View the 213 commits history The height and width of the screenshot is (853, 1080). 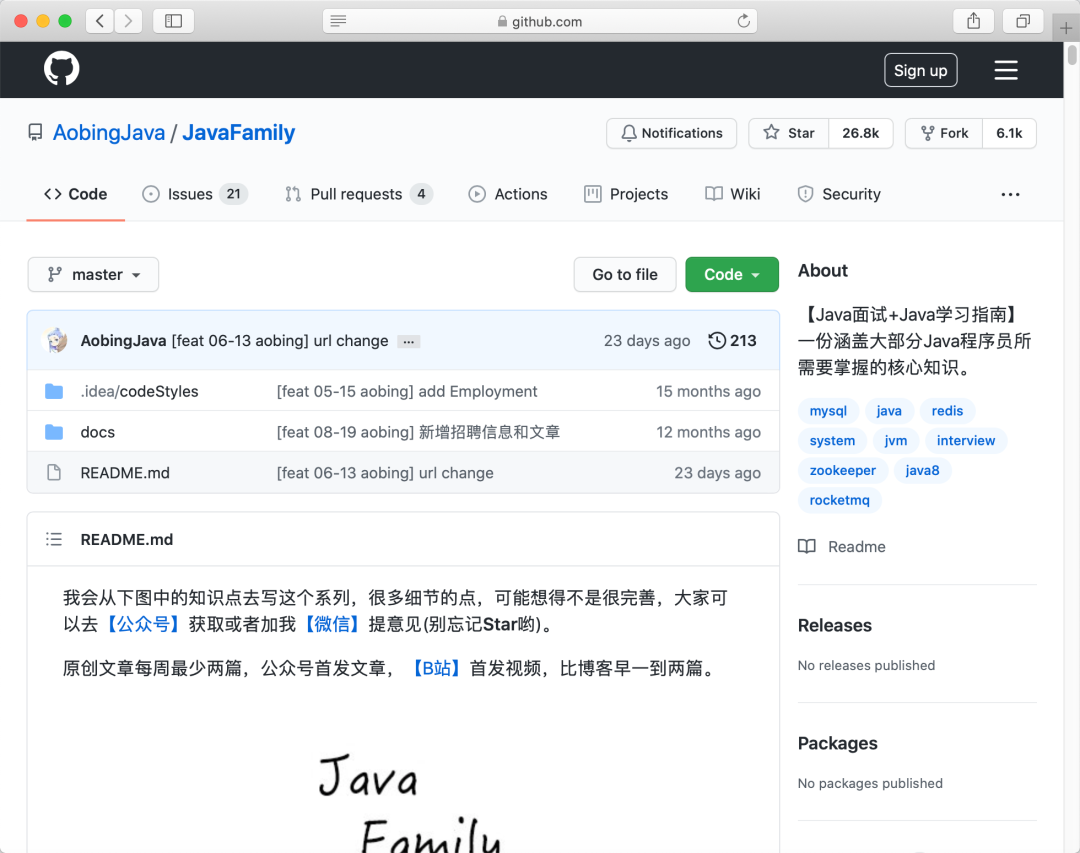[732, 340]
